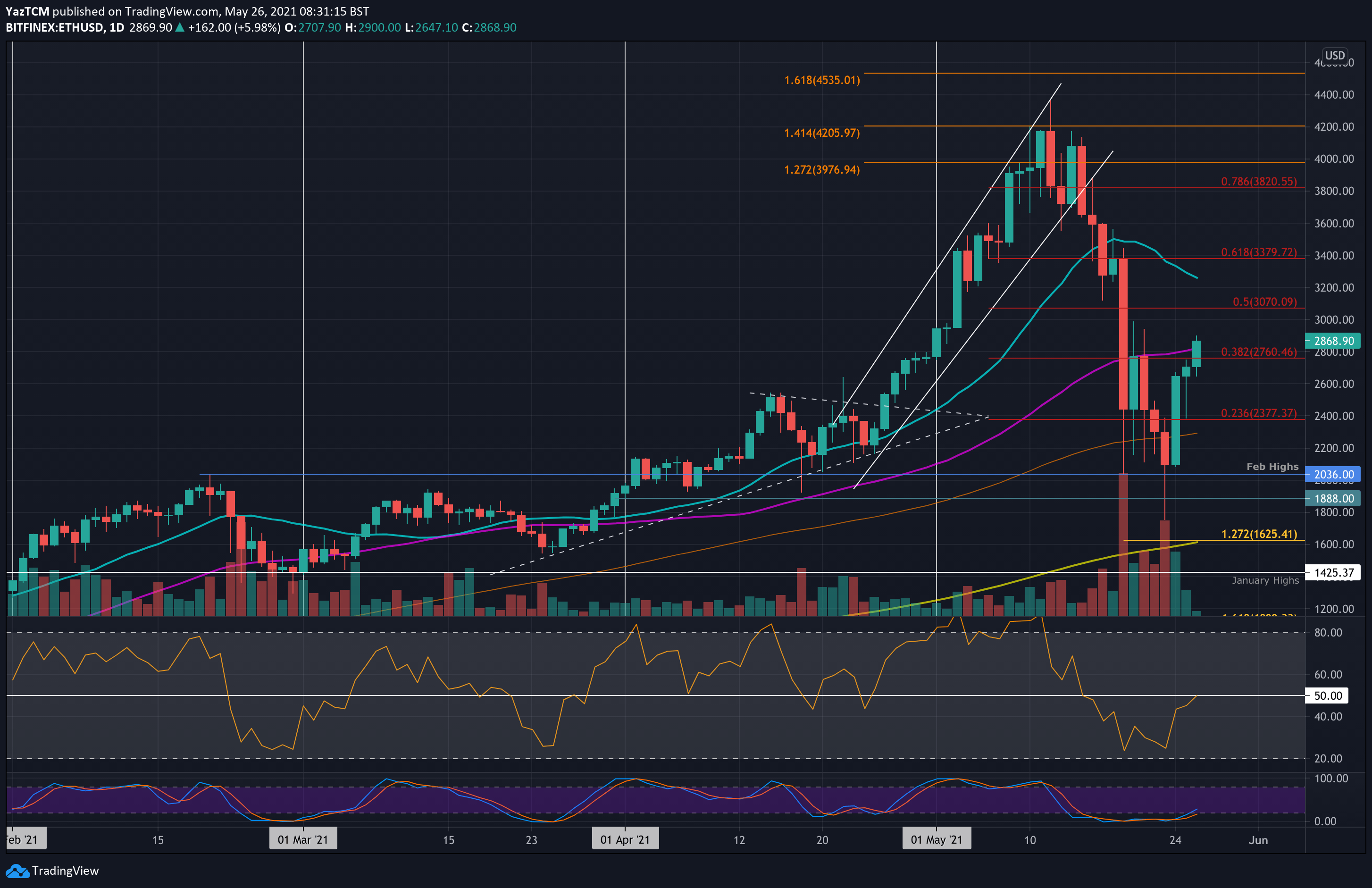This screenshot has height=888, width=1372.
Task: Click the +162.00 (+5.98%) change text
Action: click(x=234, y=28)
